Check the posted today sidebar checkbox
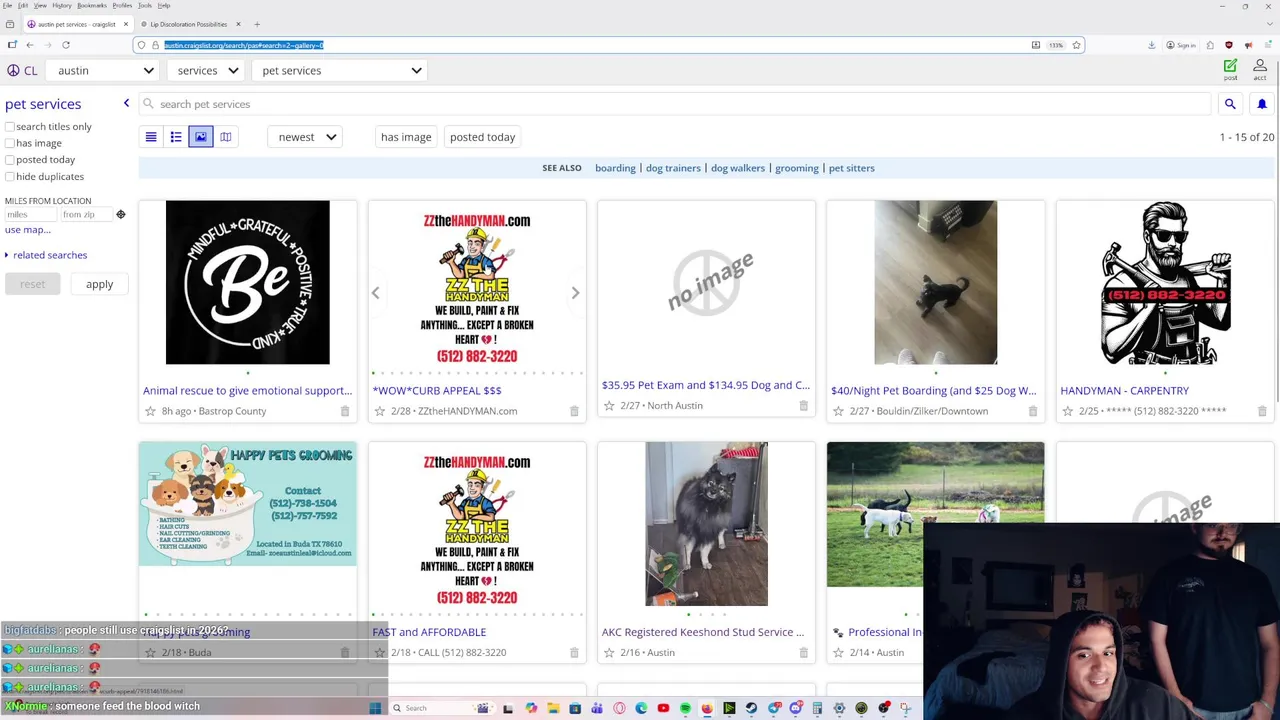1280x720 pixels. [10, 160]
